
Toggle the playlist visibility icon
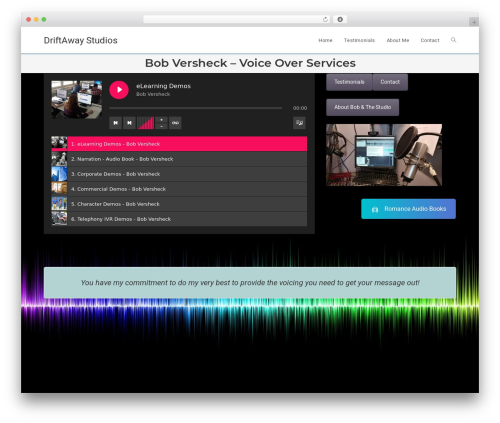[x=299, y=123]
